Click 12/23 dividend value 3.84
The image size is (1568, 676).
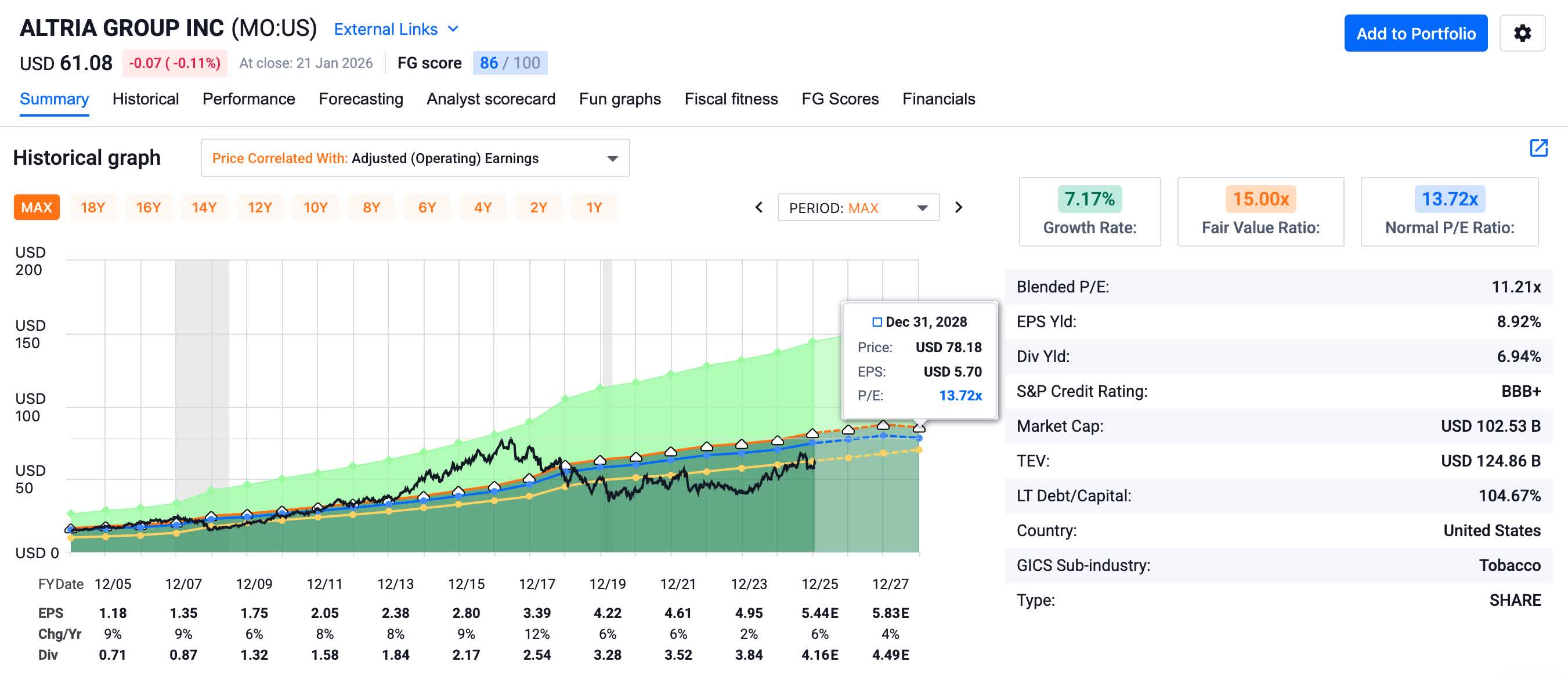[749, 655]
